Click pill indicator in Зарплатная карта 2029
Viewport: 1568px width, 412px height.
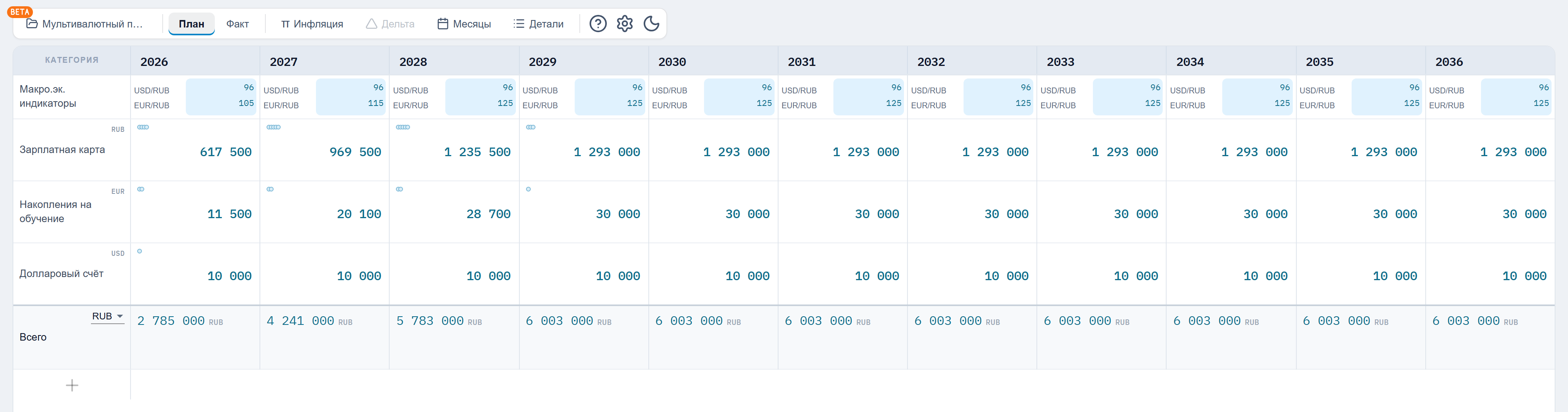531,128
